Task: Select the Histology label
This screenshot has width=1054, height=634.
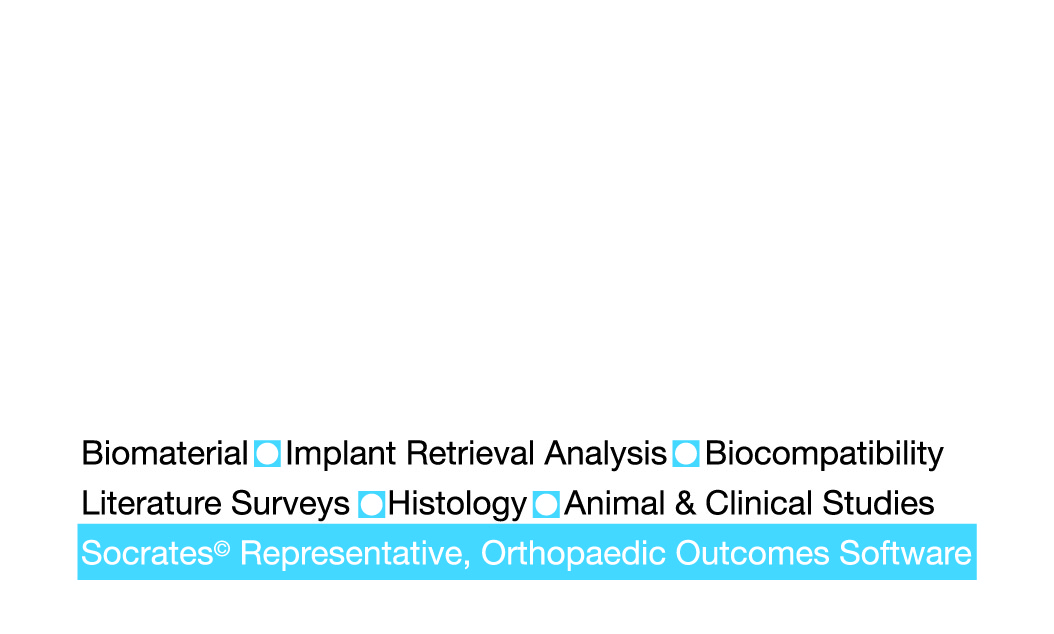Action: (457, 504)
